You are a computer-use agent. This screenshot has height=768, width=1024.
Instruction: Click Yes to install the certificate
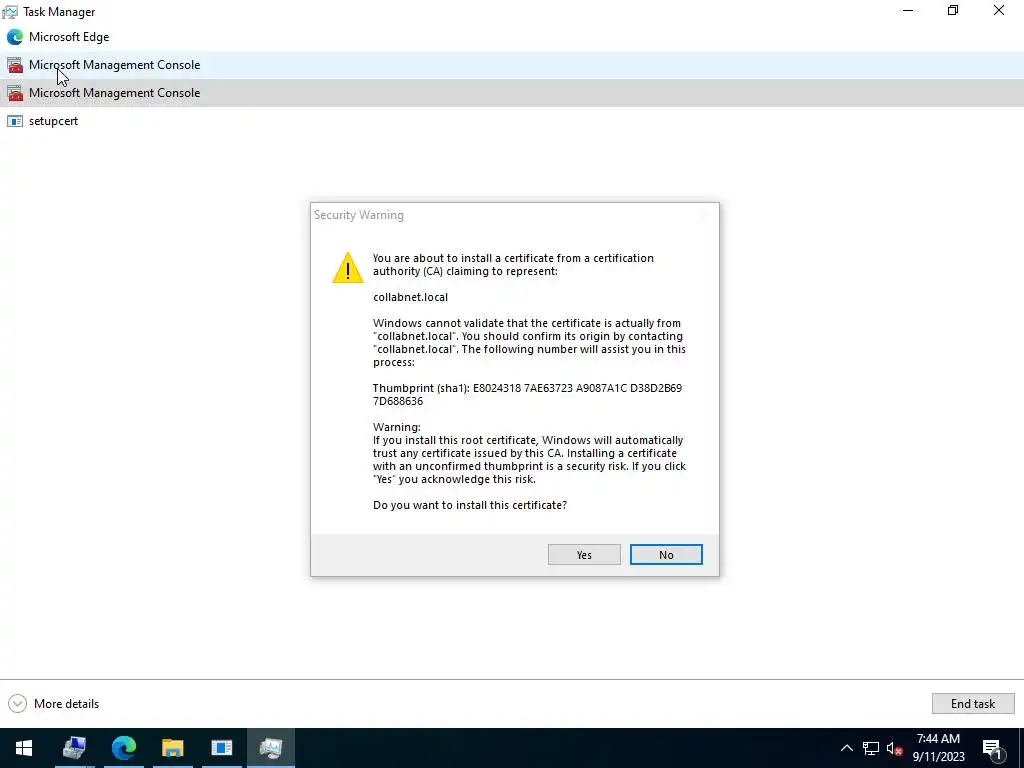coord(584,554)
